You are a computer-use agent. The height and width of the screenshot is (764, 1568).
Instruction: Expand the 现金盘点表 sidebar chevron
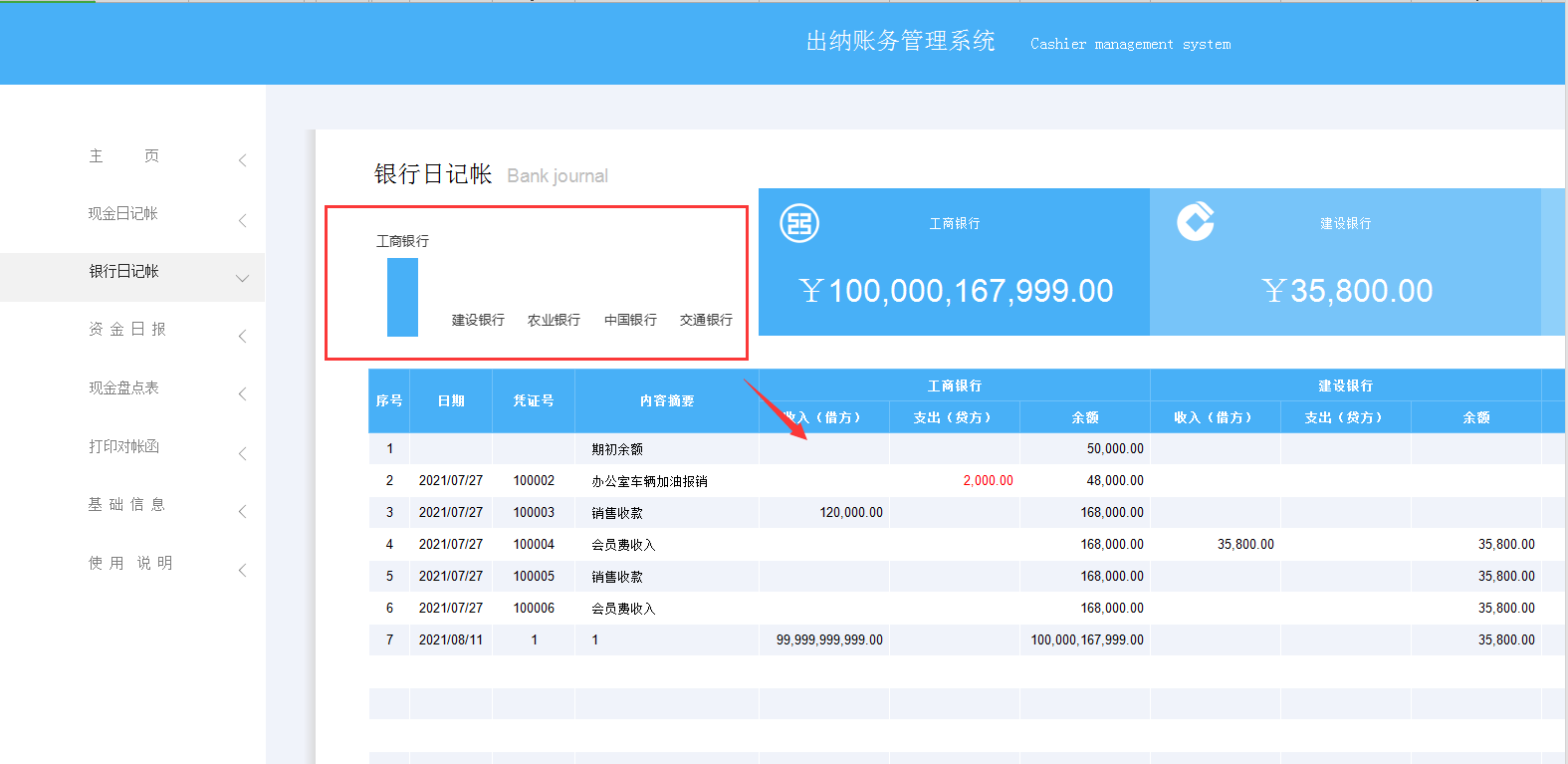click(x=242, y=394)
